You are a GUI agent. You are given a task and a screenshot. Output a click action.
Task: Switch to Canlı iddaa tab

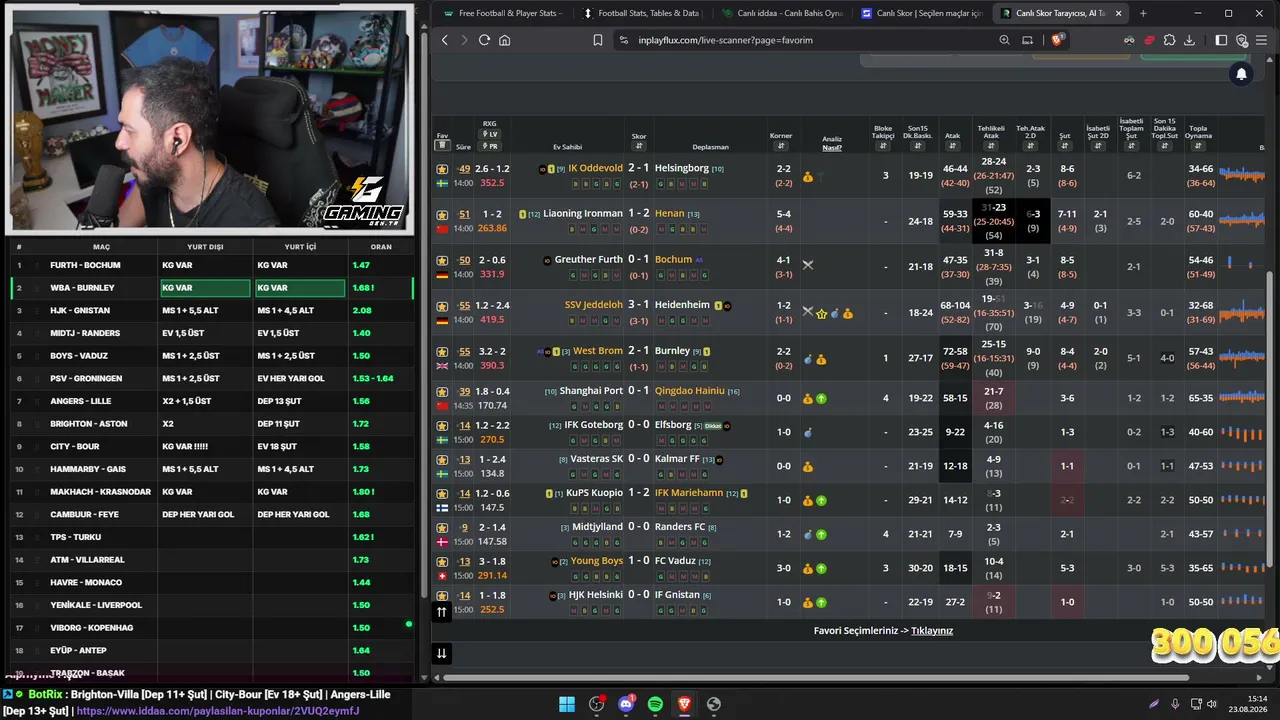781,13
